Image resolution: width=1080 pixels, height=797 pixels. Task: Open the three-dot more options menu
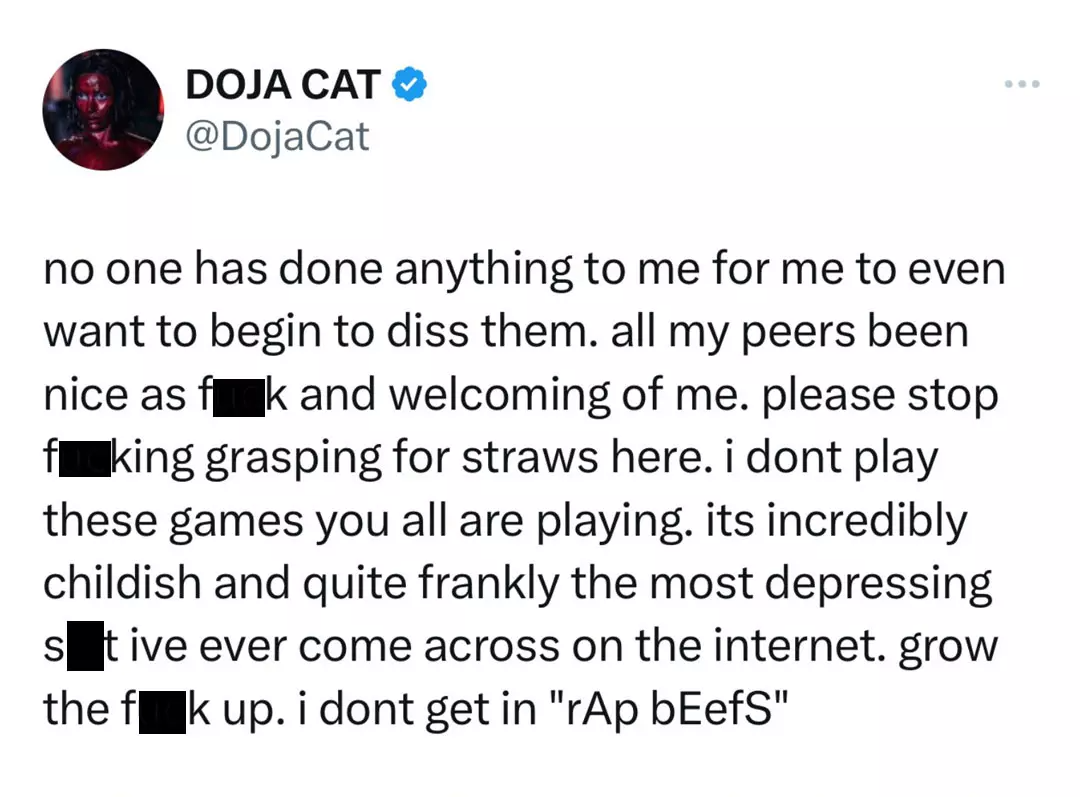1022,84
